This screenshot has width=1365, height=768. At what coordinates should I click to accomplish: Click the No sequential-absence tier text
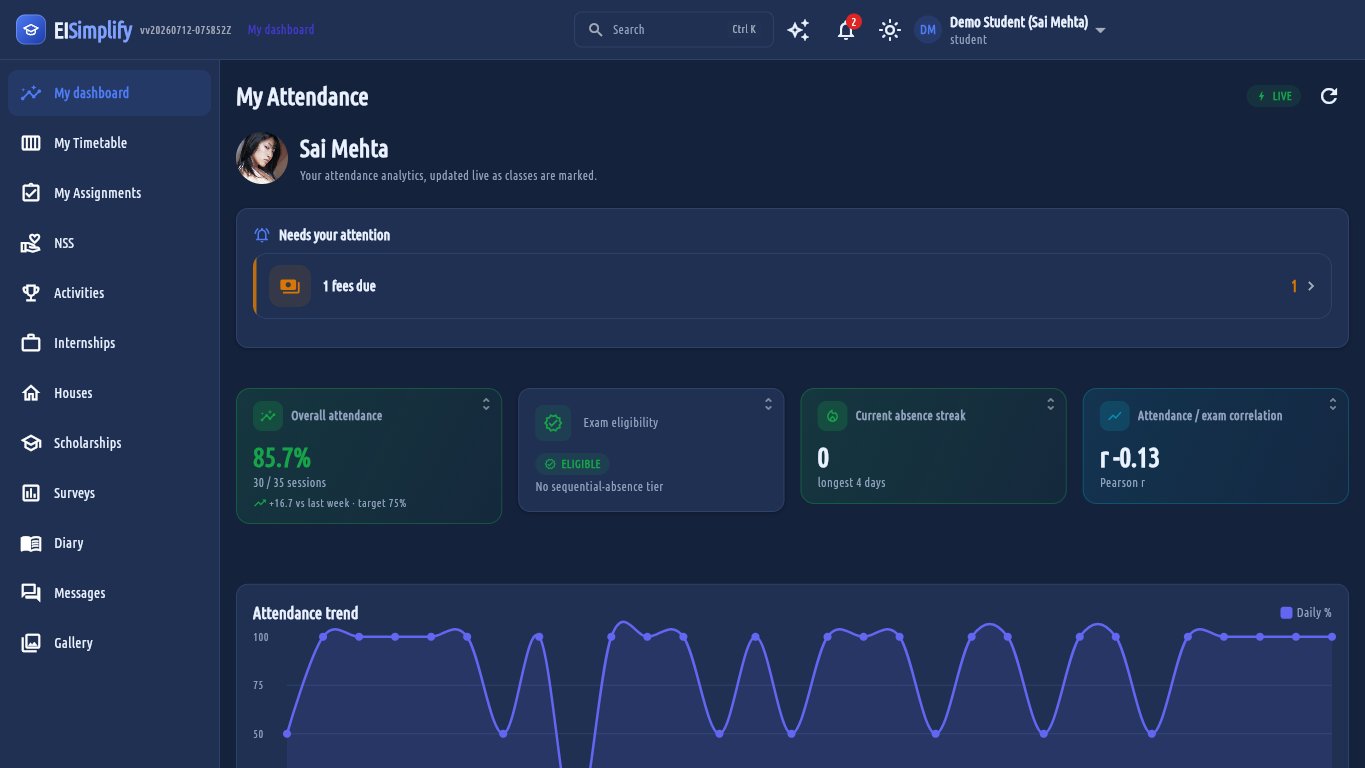coord(599,487)
